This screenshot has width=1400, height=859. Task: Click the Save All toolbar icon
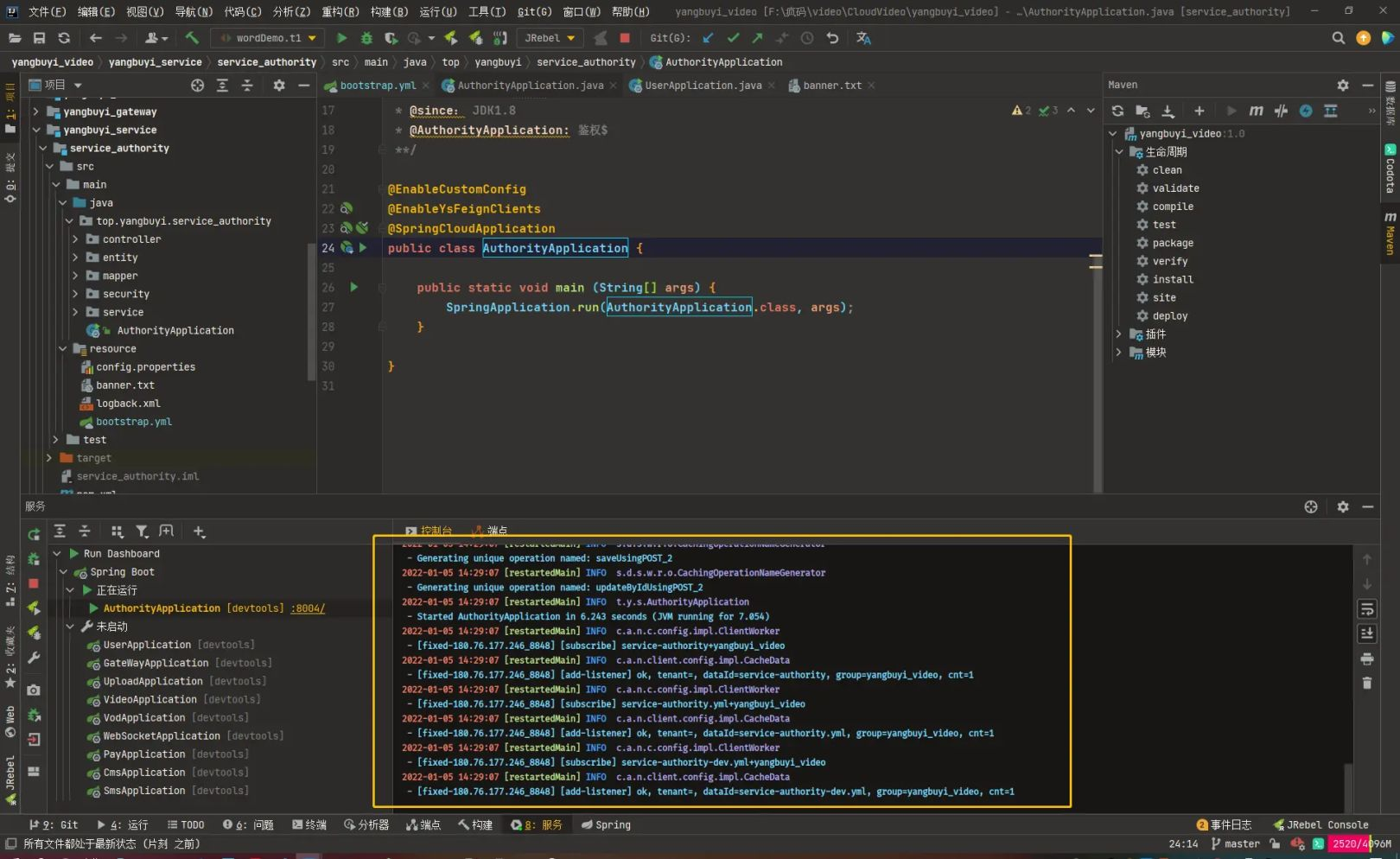pos(39,38)
